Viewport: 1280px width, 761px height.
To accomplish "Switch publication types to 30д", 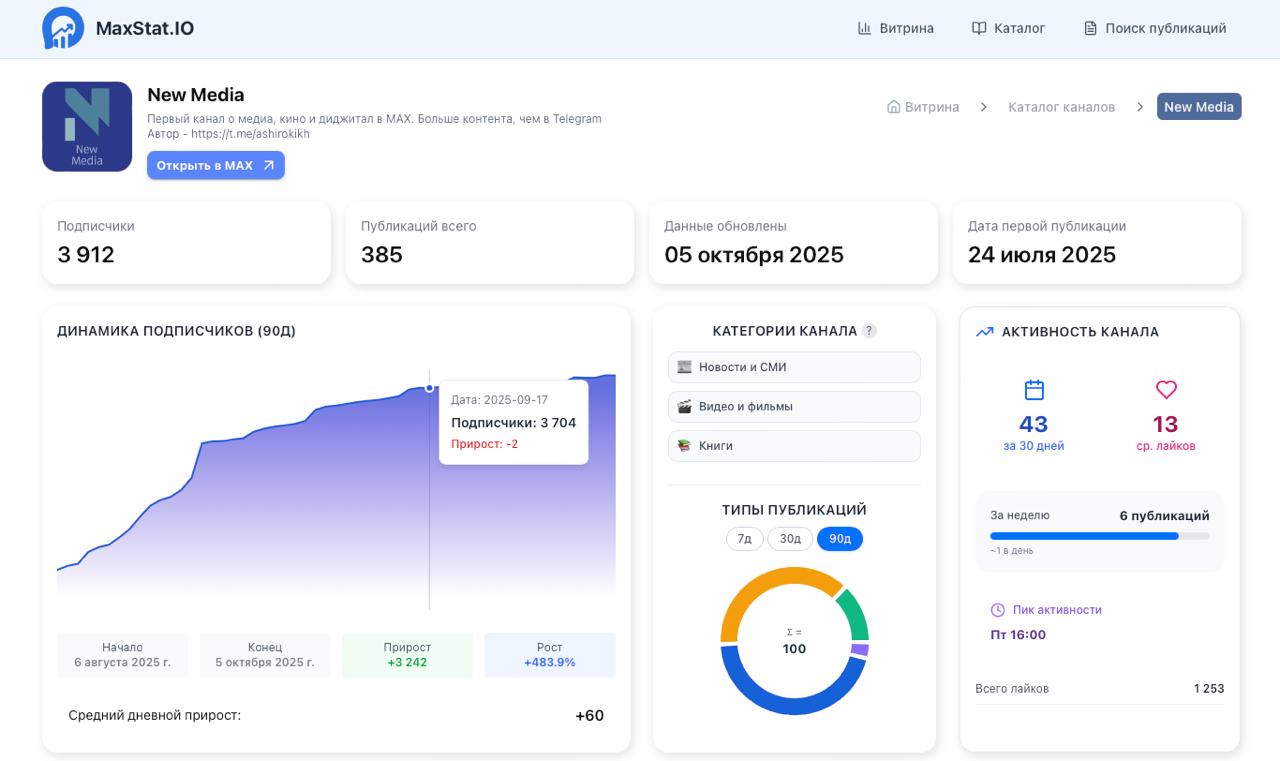I will coord(790,539).
